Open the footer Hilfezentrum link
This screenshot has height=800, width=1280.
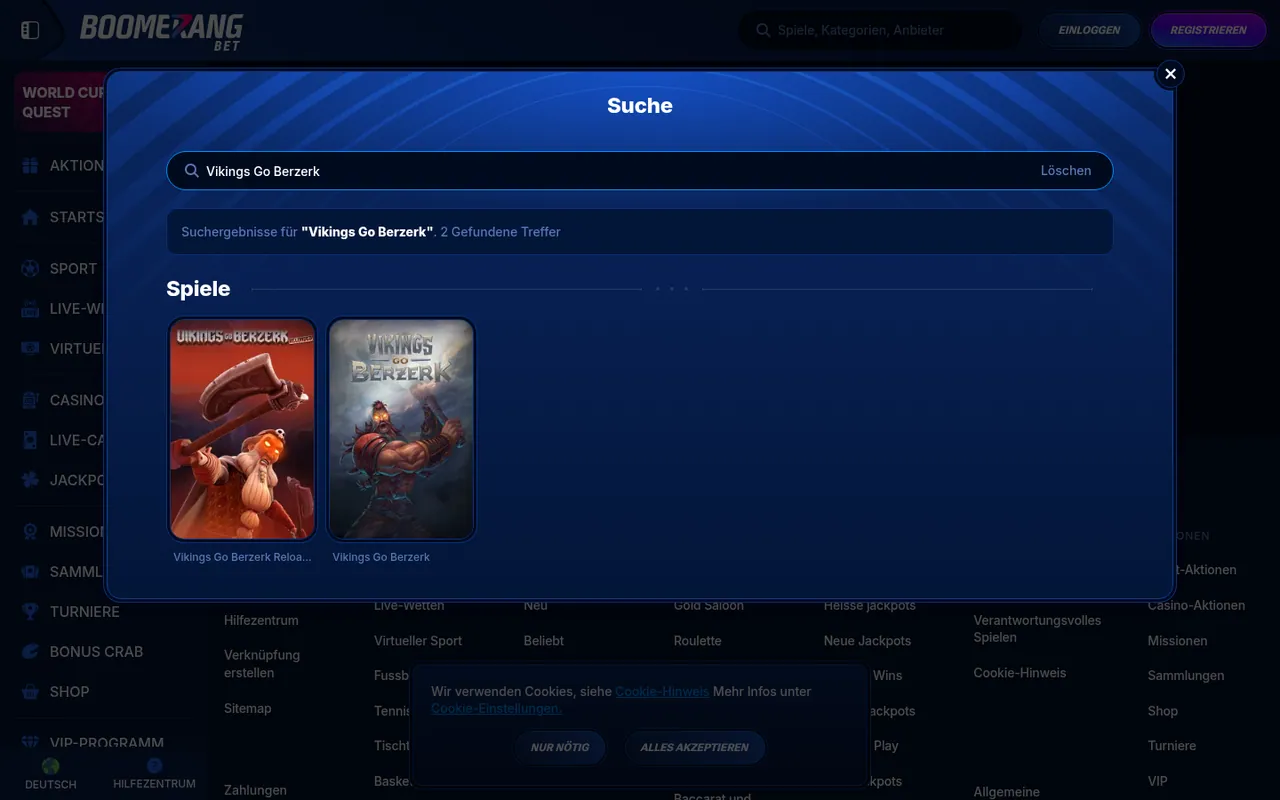[261, 620]
